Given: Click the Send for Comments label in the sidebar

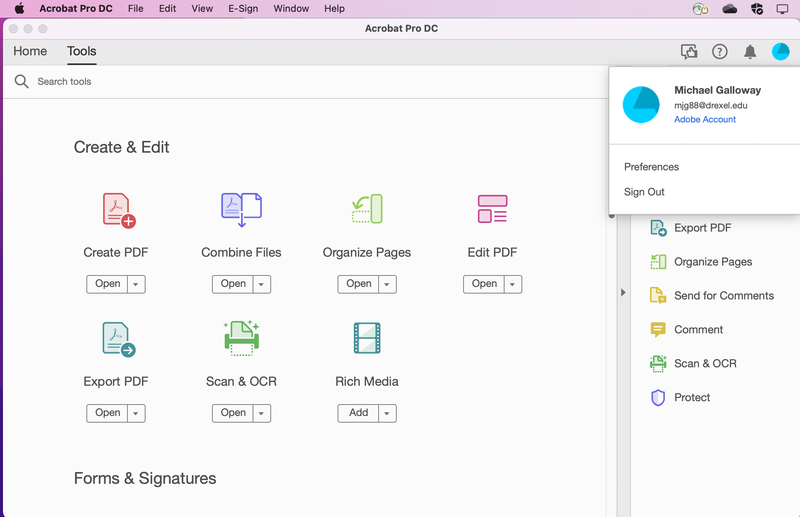Looking at the screenshot, I should click(724, 296).
